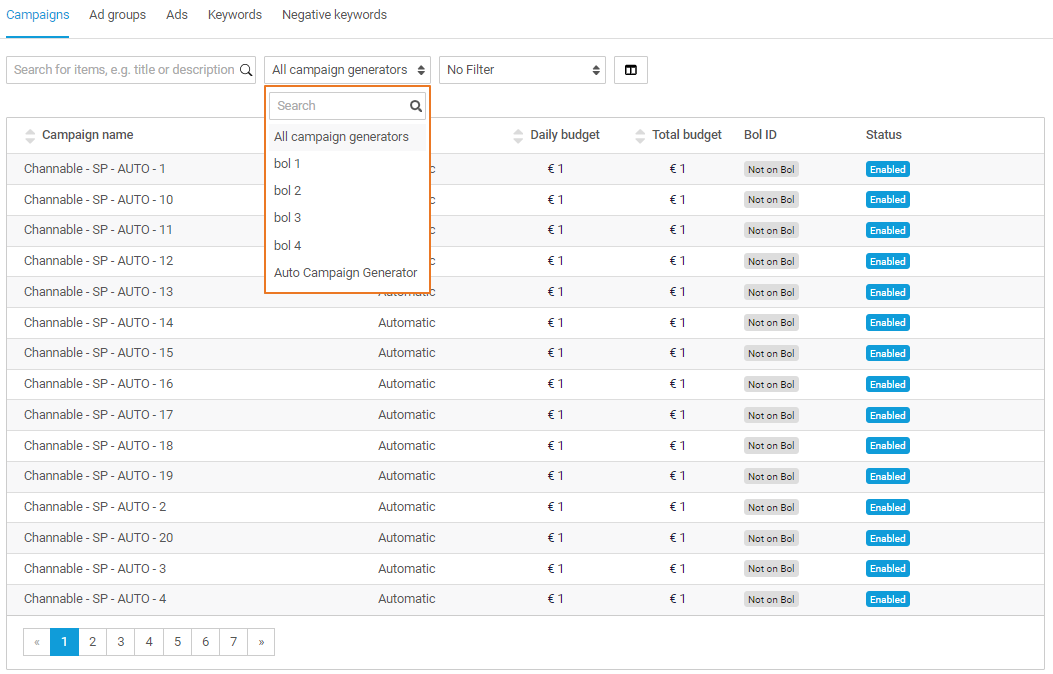Open the Negative keywords tab
The image size is (1053, 674).
click(334, 15)
